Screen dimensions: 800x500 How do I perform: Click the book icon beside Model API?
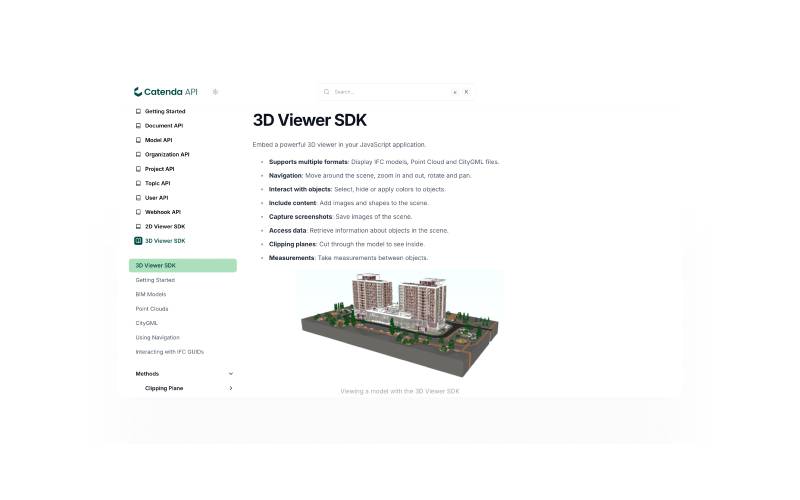click(138, 140)
